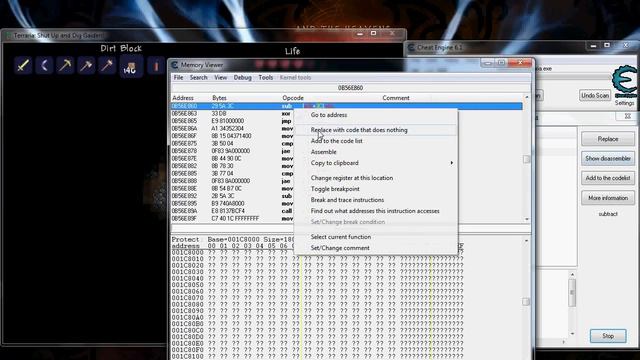Click the Comment column header

396,98
